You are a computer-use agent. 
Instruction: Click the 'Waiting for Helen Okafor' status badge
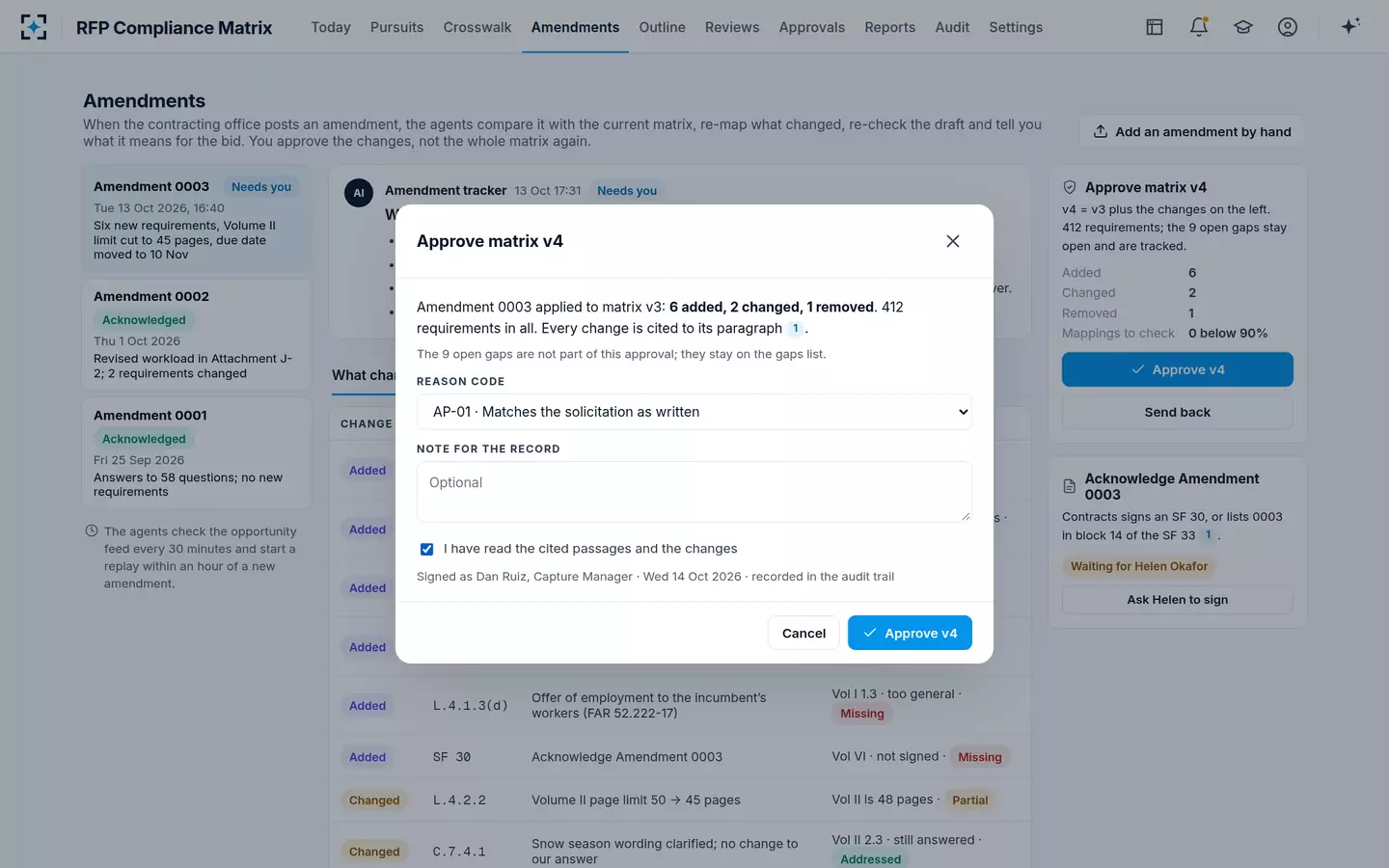[1138, 566]
